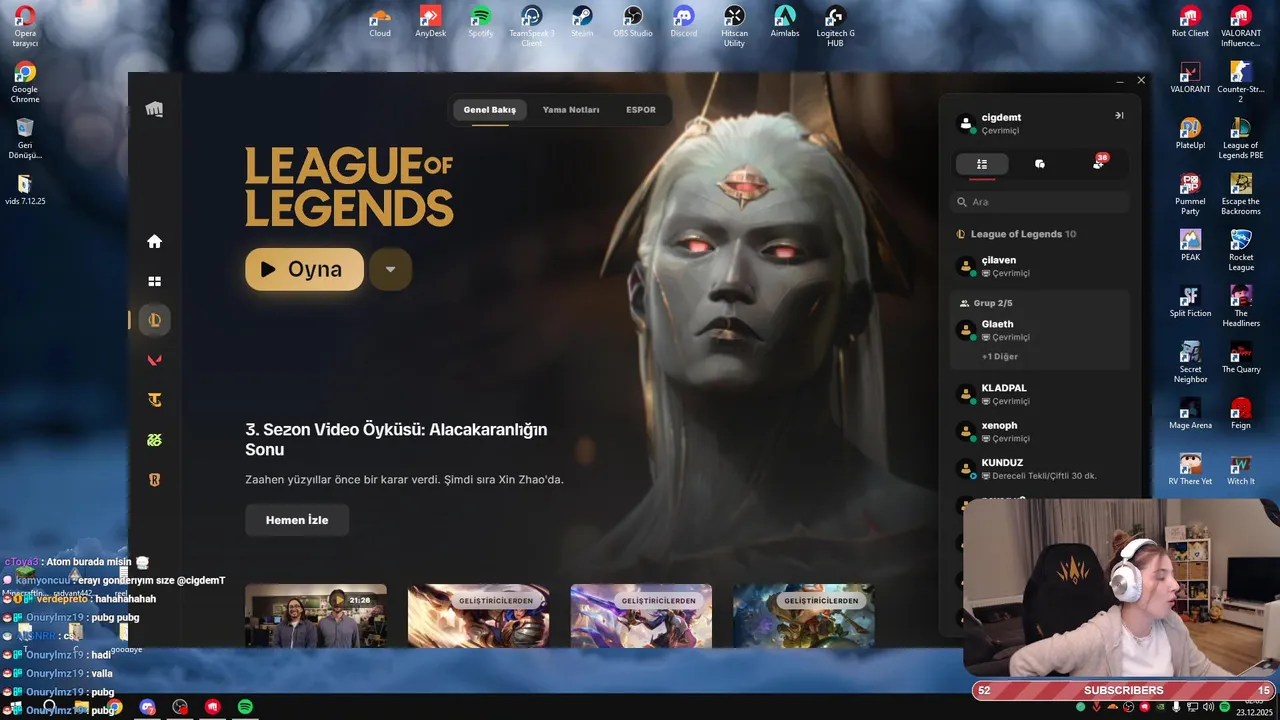The height and width of the screenshot is (720, 1280).
Task: Select friend xenoph in the list
Action: click(1040, 431)
